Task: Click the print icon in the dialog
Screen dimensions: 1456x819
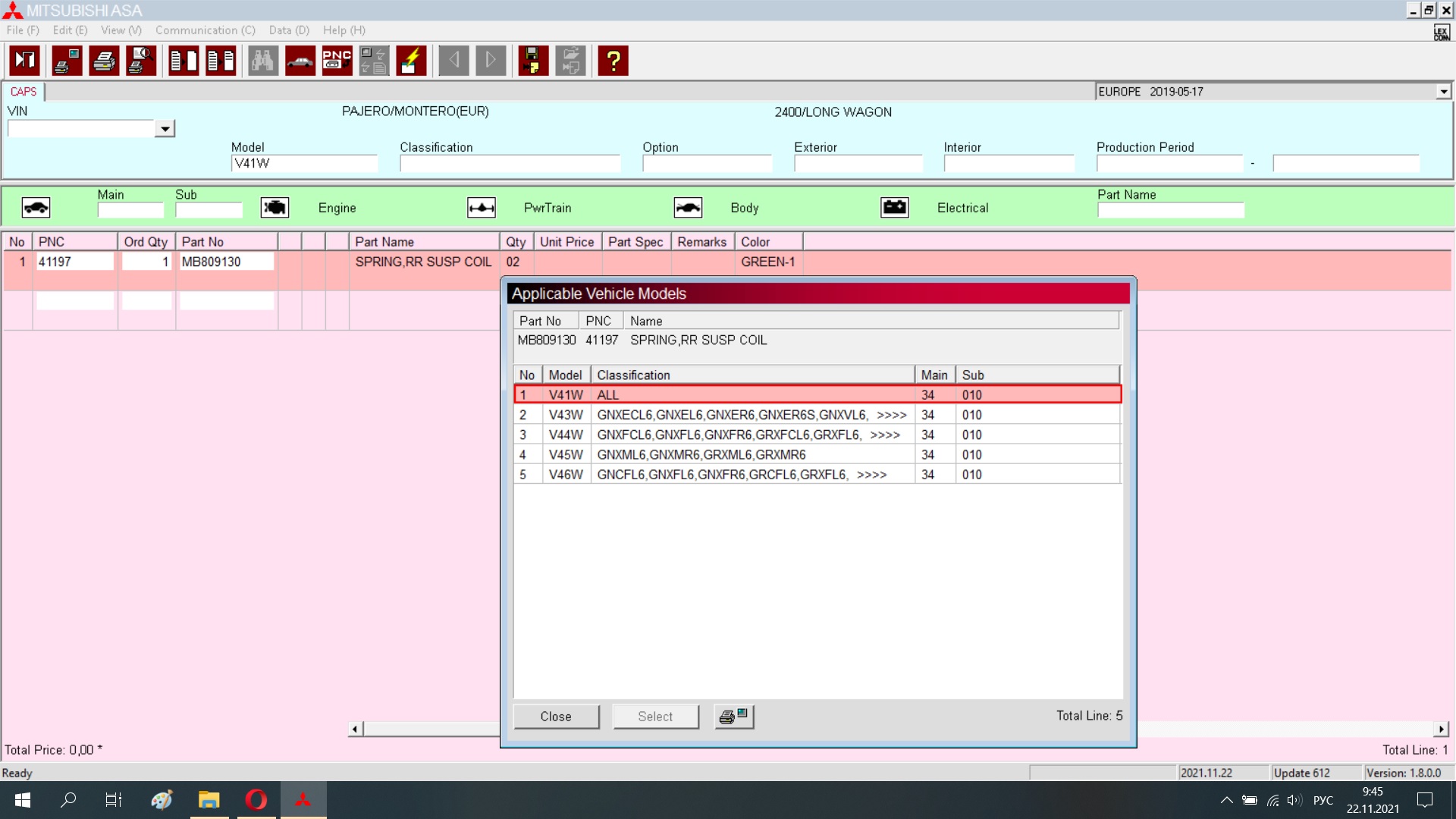Action: pyautogui.click(x=733, y=716)
